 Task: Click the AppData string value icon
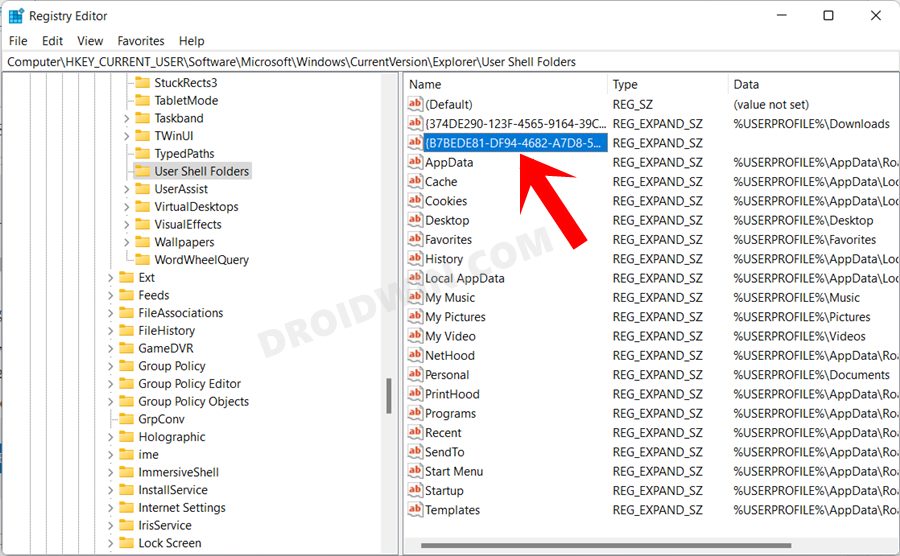tap(415, 162)
